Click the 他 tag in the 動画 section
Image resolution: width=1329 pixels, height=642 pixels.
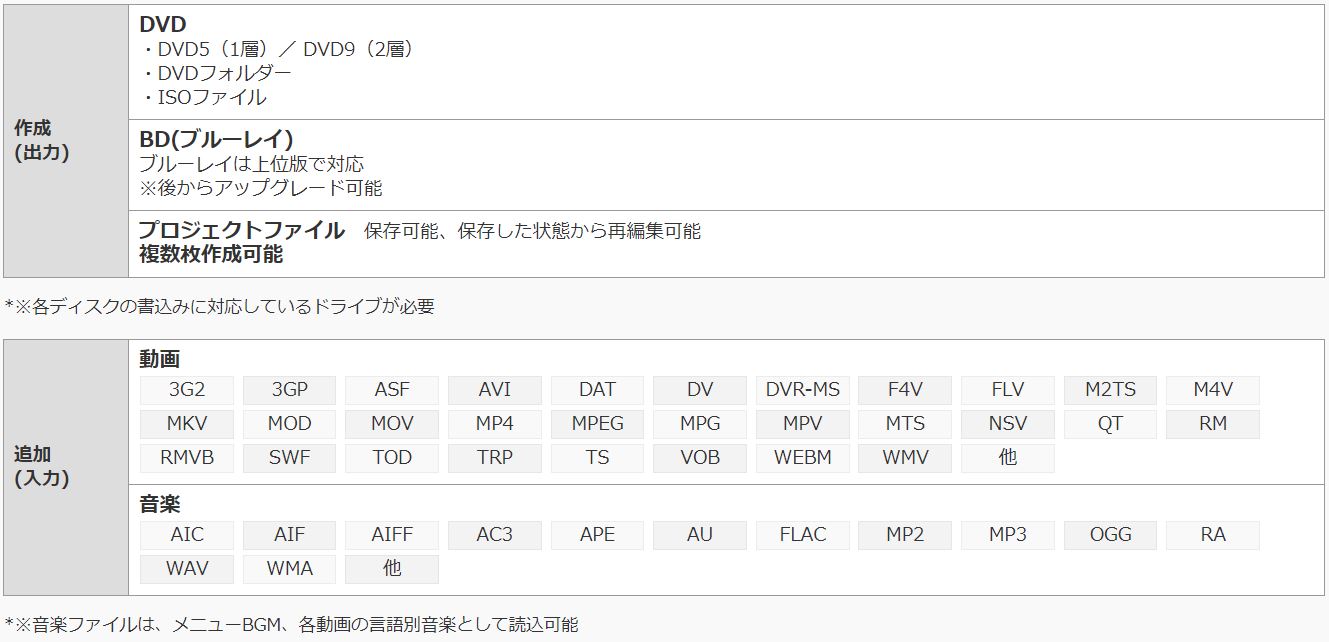coord(1008,458)
